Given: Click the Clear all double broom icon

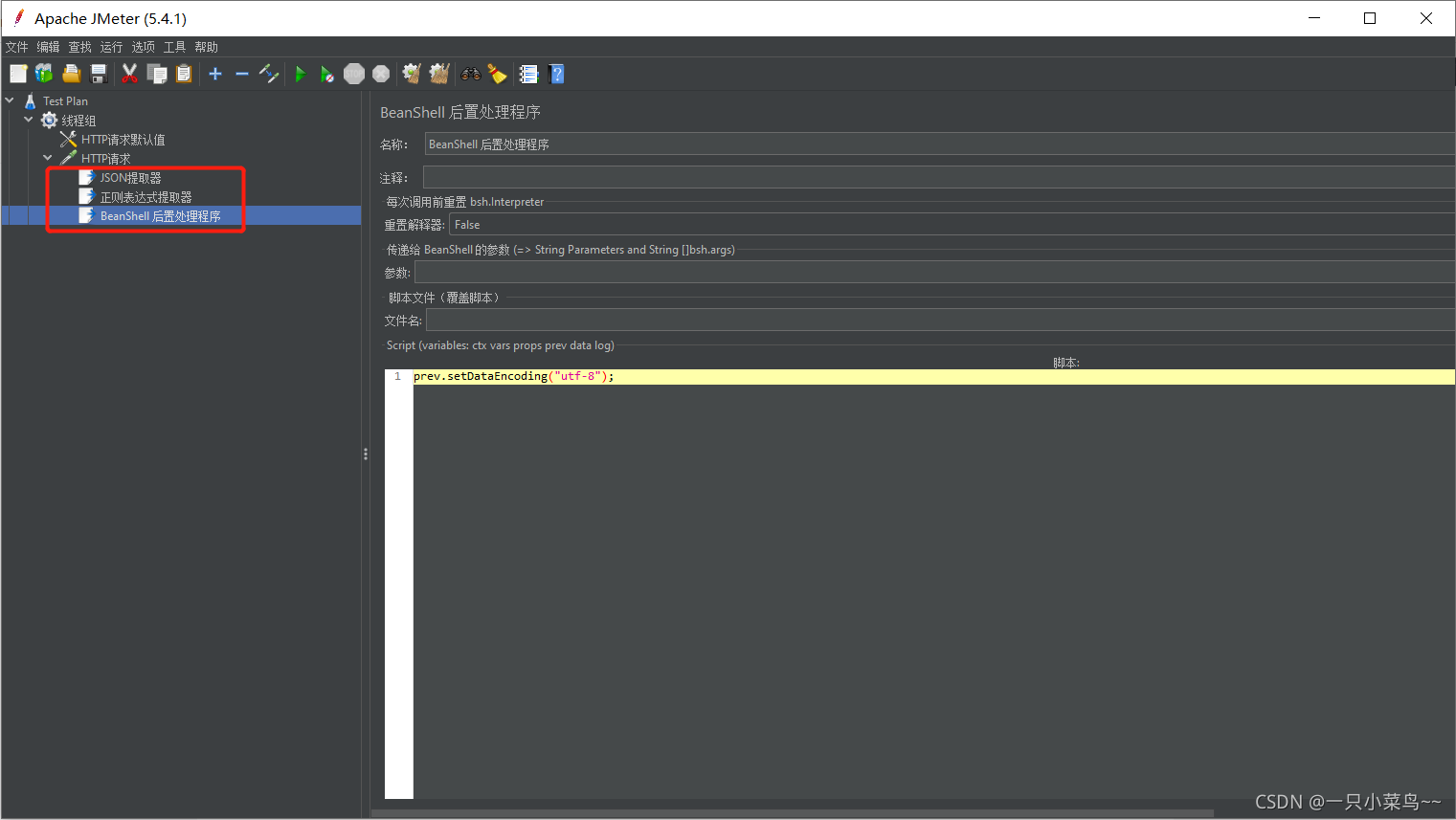Looking at the screenshot, I should [439, 74].
